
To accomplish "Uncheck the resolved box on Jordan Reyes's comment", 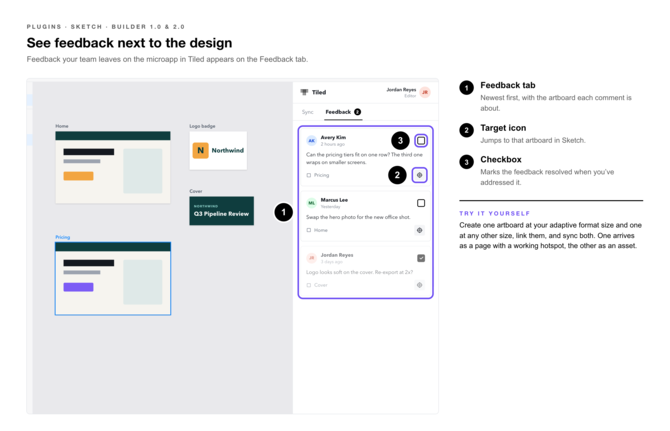I will tap(421, 258).
